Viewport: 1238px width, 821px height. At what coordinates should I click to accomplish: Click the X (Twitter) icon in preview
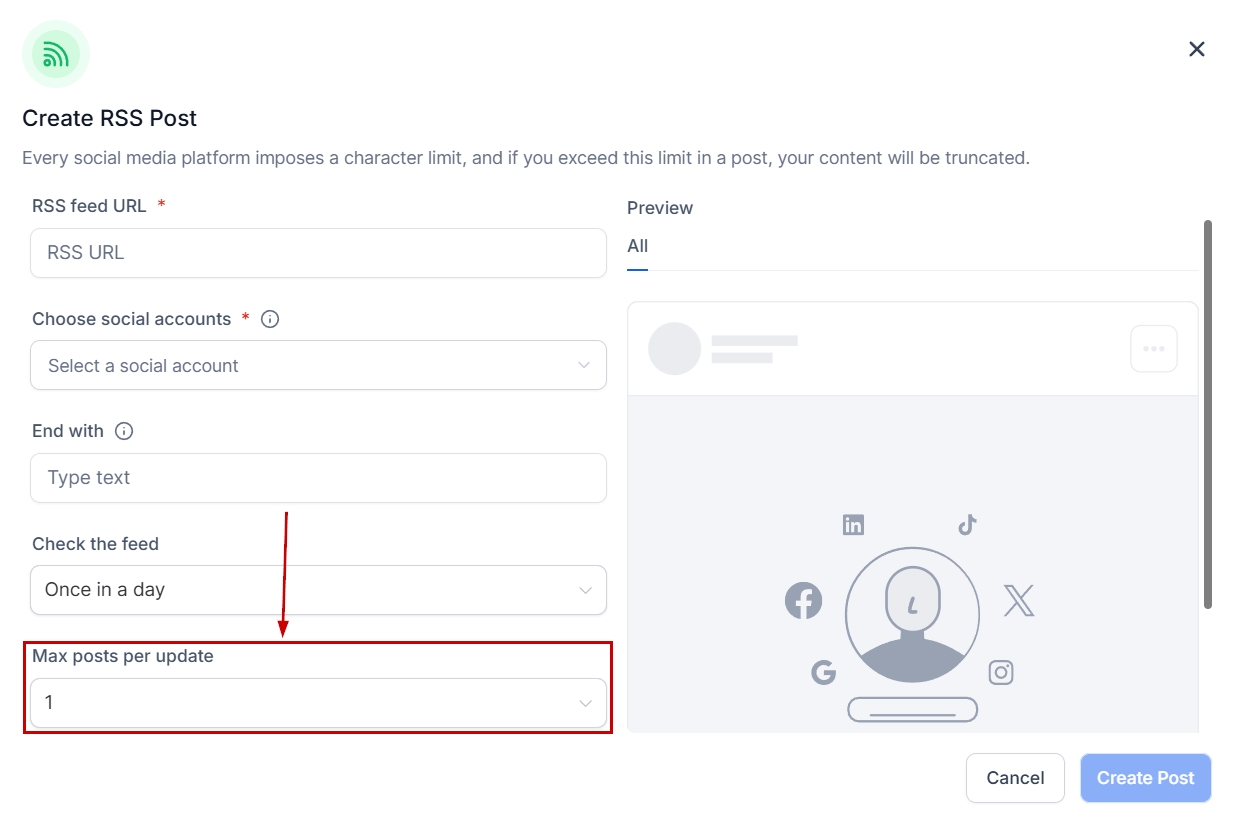coord(1018,601)
